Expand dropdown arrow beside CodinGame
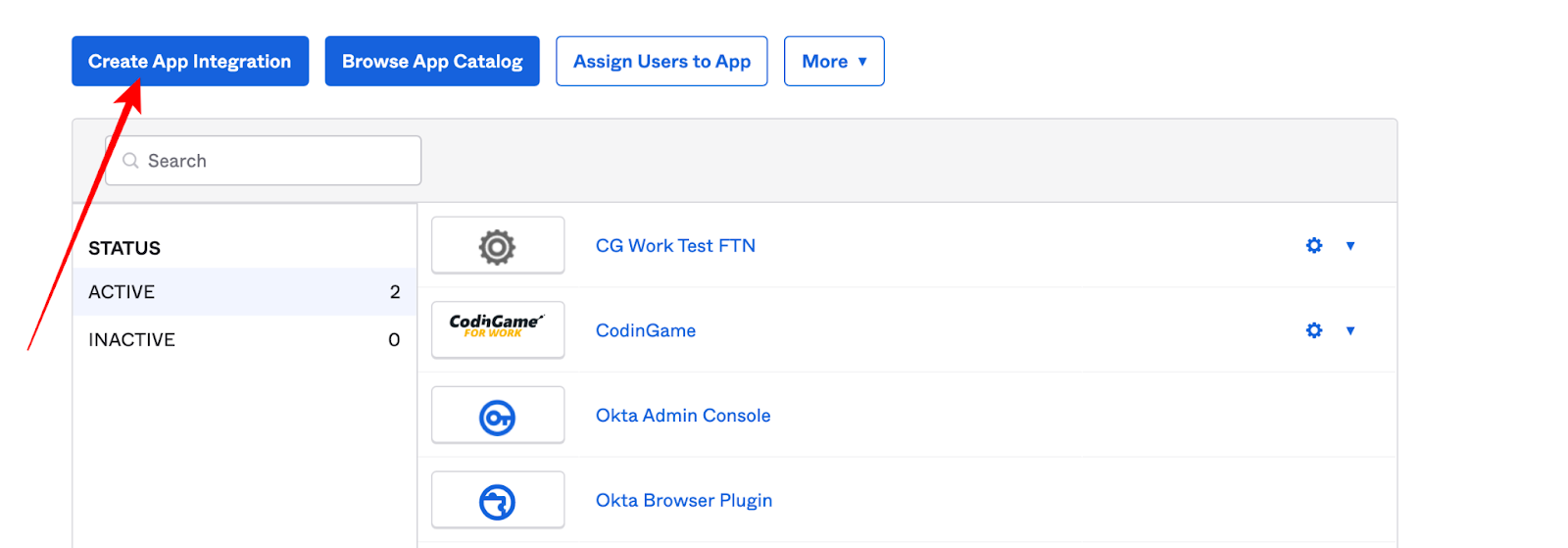Viewport: 1568px width, 548px height. (1350, 330)
